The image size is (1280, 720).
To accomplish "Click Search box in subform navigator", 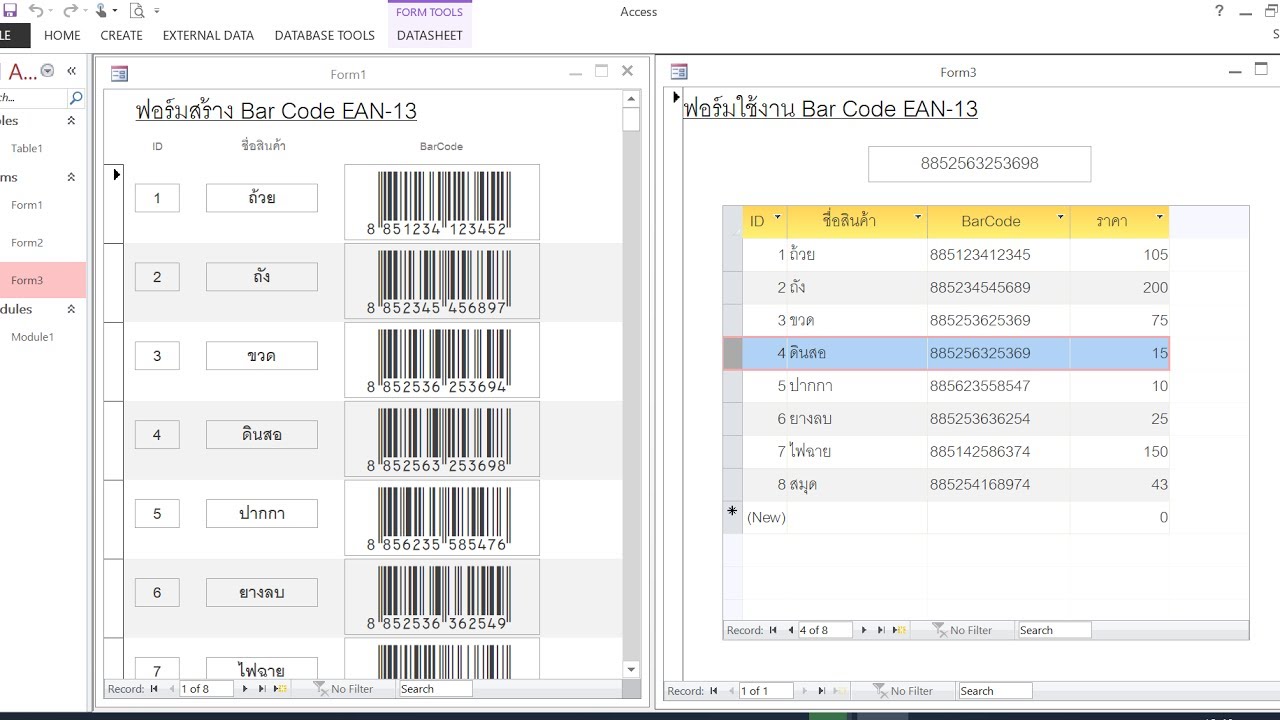I will [1054, 630].
